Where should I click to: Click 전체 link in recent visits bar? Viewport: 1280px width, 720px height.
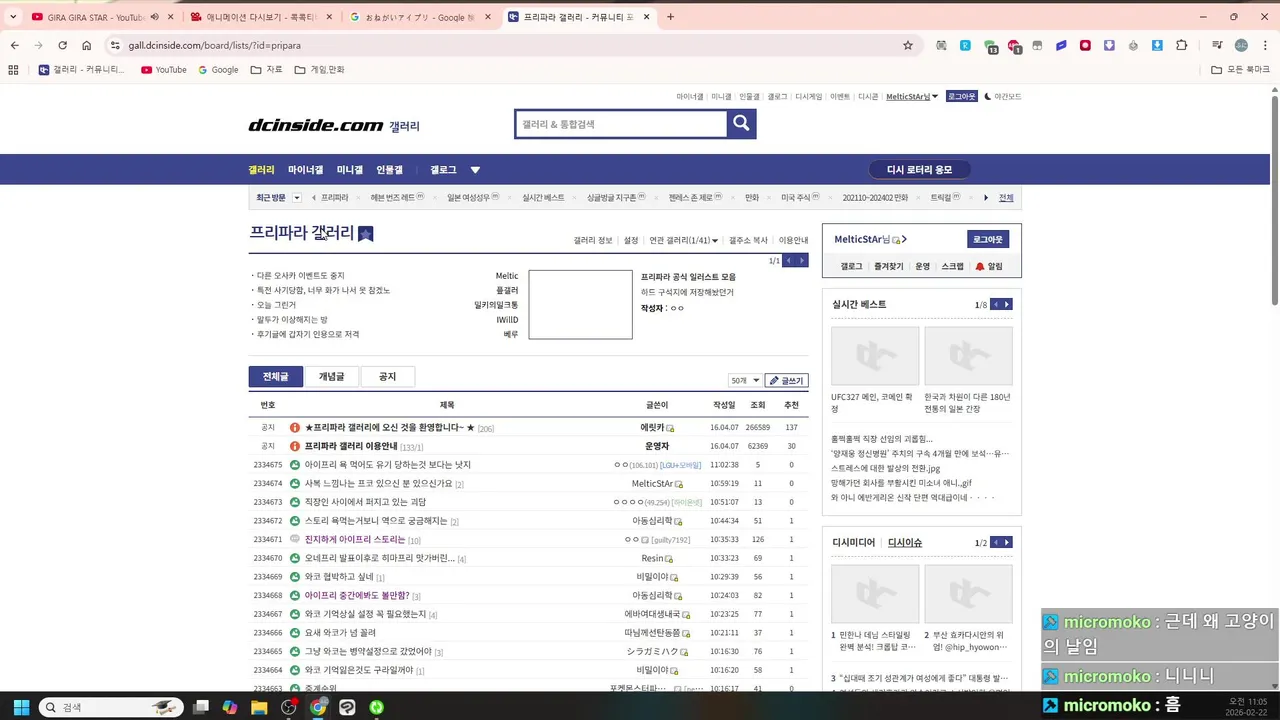1006,198
